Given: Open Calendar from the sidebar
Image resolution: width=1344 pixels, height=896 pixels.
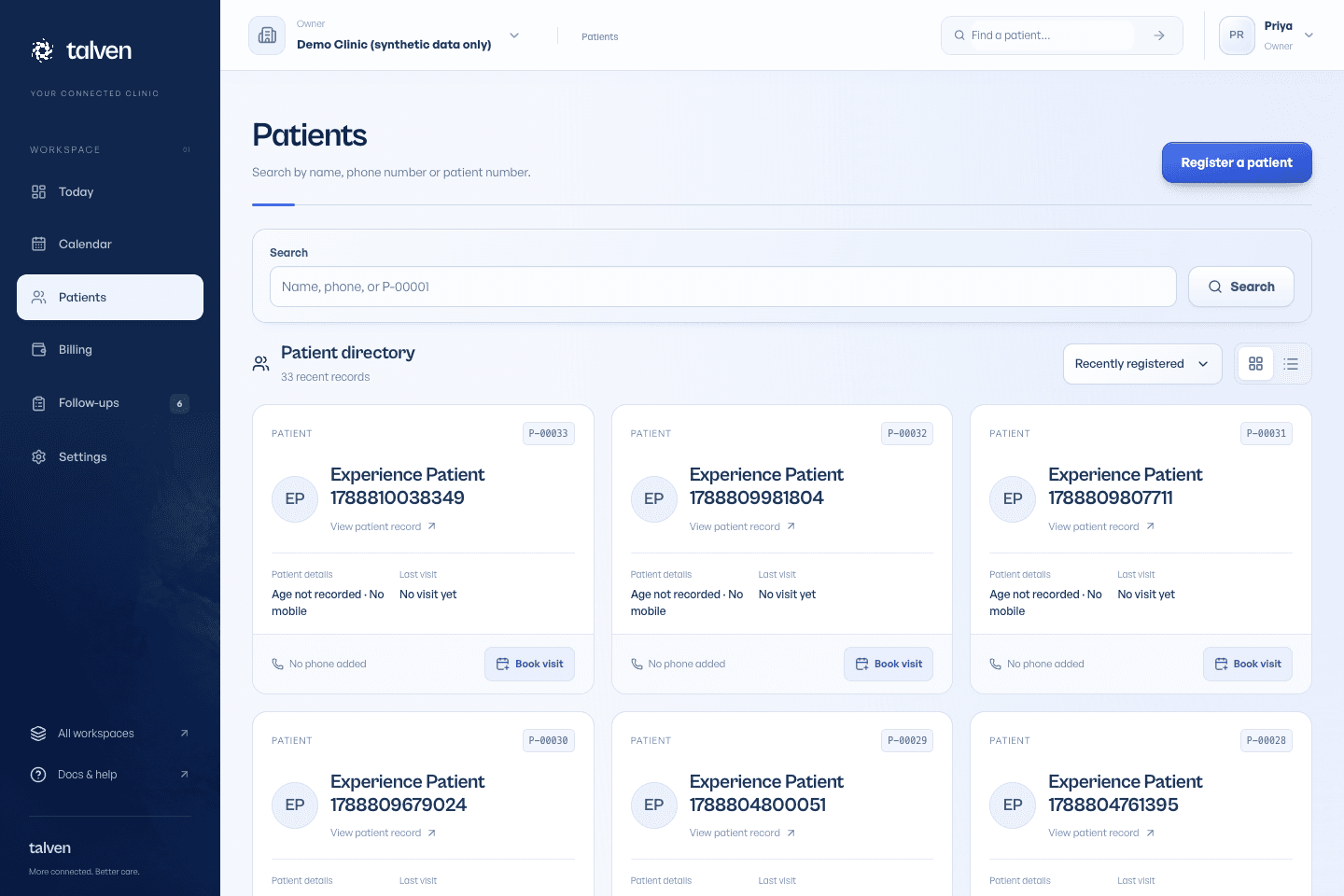Looking at the screenshot, I should click(110, 245).
